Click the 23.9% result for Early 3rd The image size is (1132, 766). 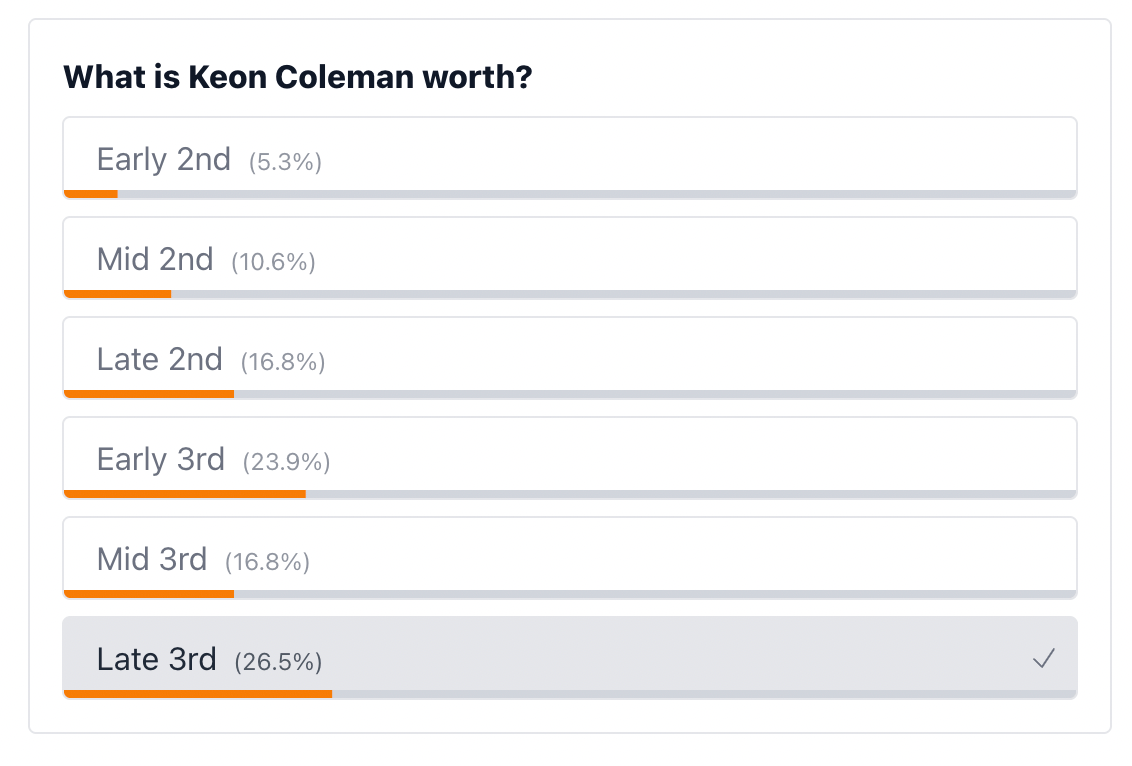286,462
